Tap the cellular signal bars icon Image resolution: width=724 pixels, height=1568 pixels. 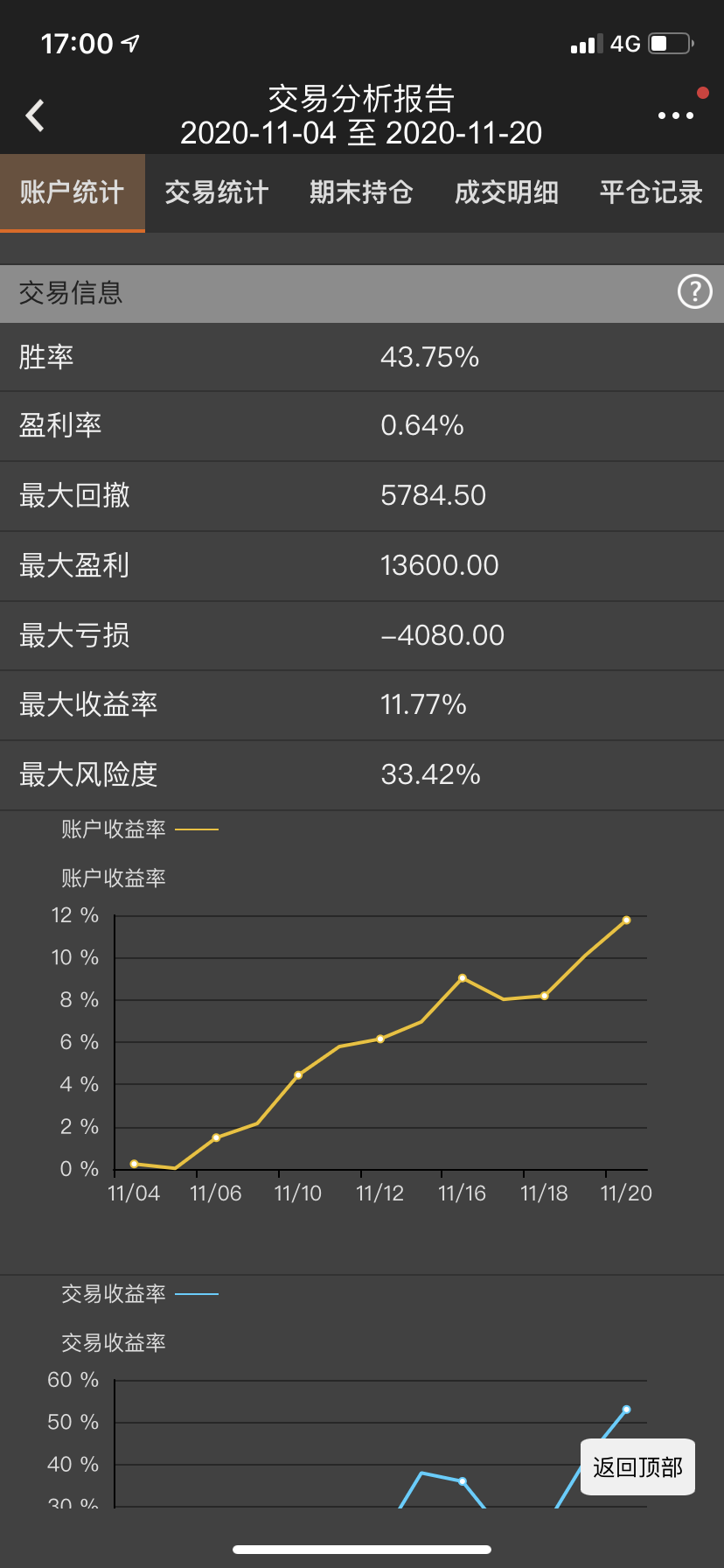pos(586,45)
